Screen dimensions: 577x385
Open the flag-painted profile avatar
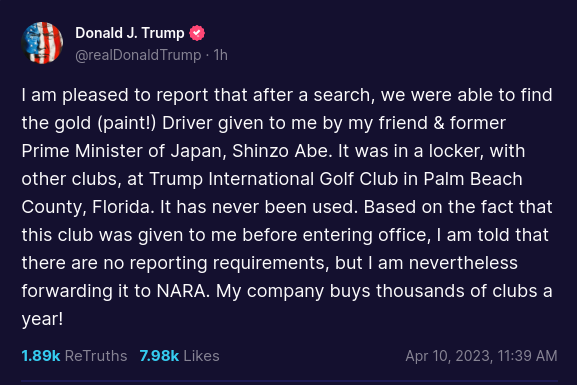(42, 43)
